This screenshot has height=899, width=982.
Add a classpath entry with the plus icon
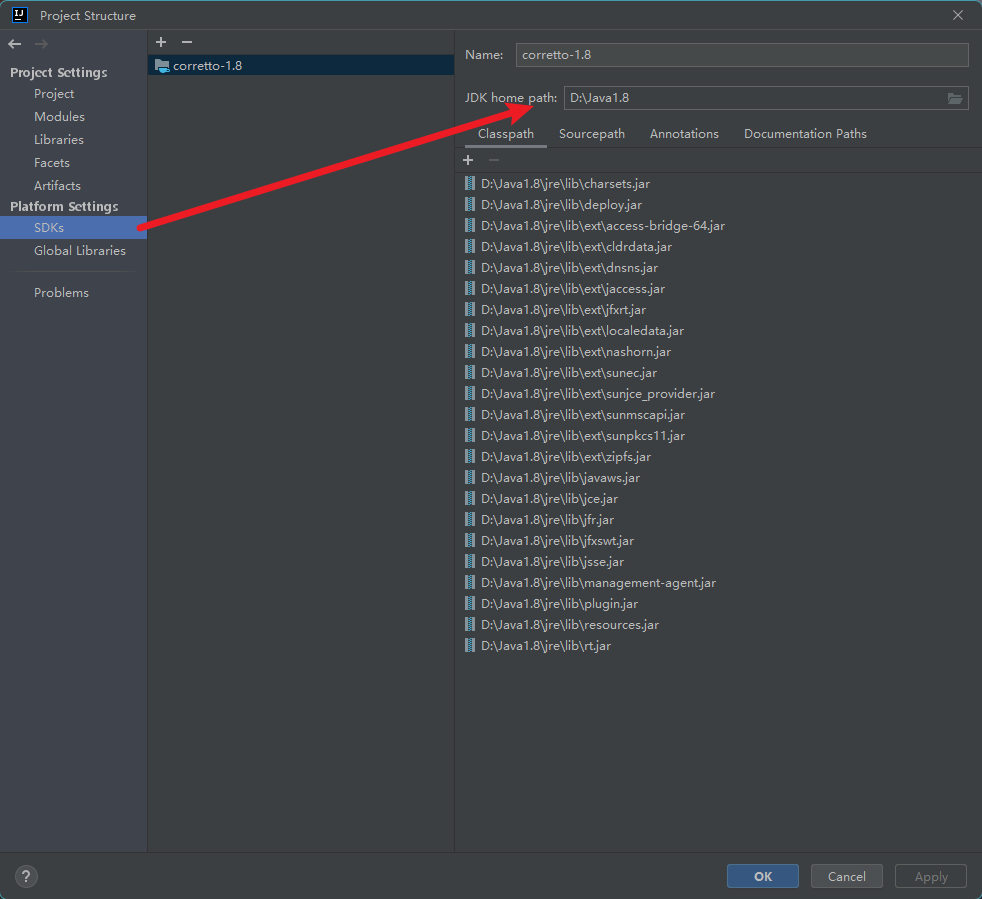(x=468, y=160)
